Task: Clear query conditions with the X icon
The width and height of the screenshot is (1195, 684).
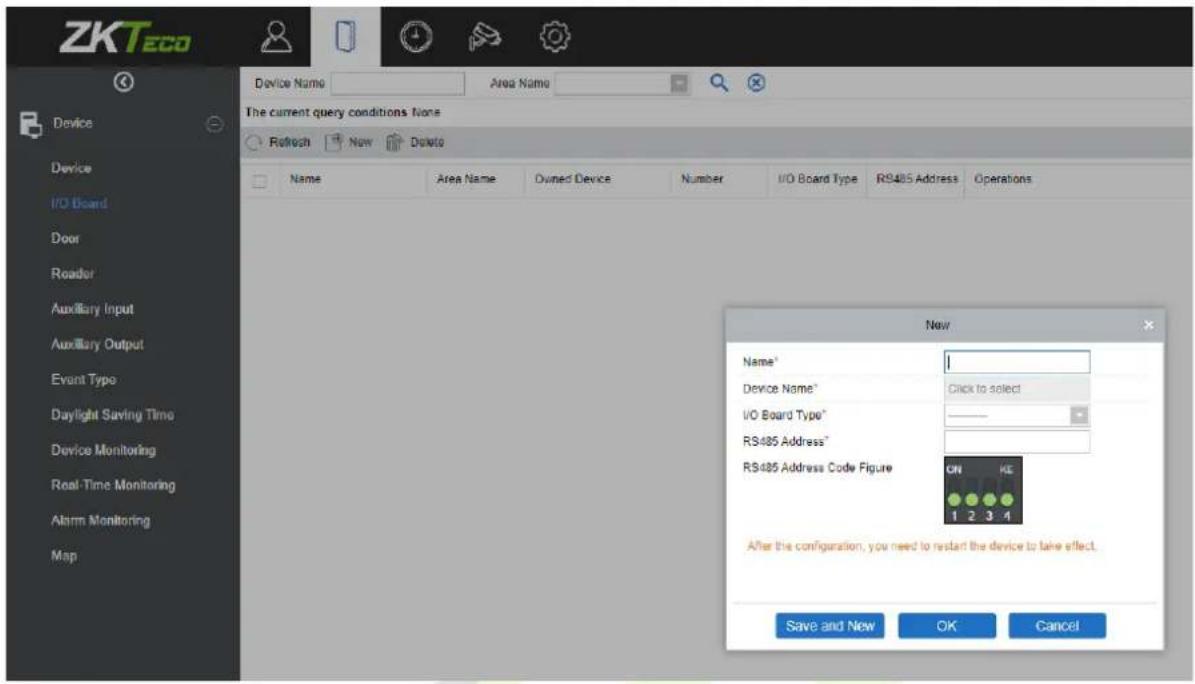Action: coord(755,83)
